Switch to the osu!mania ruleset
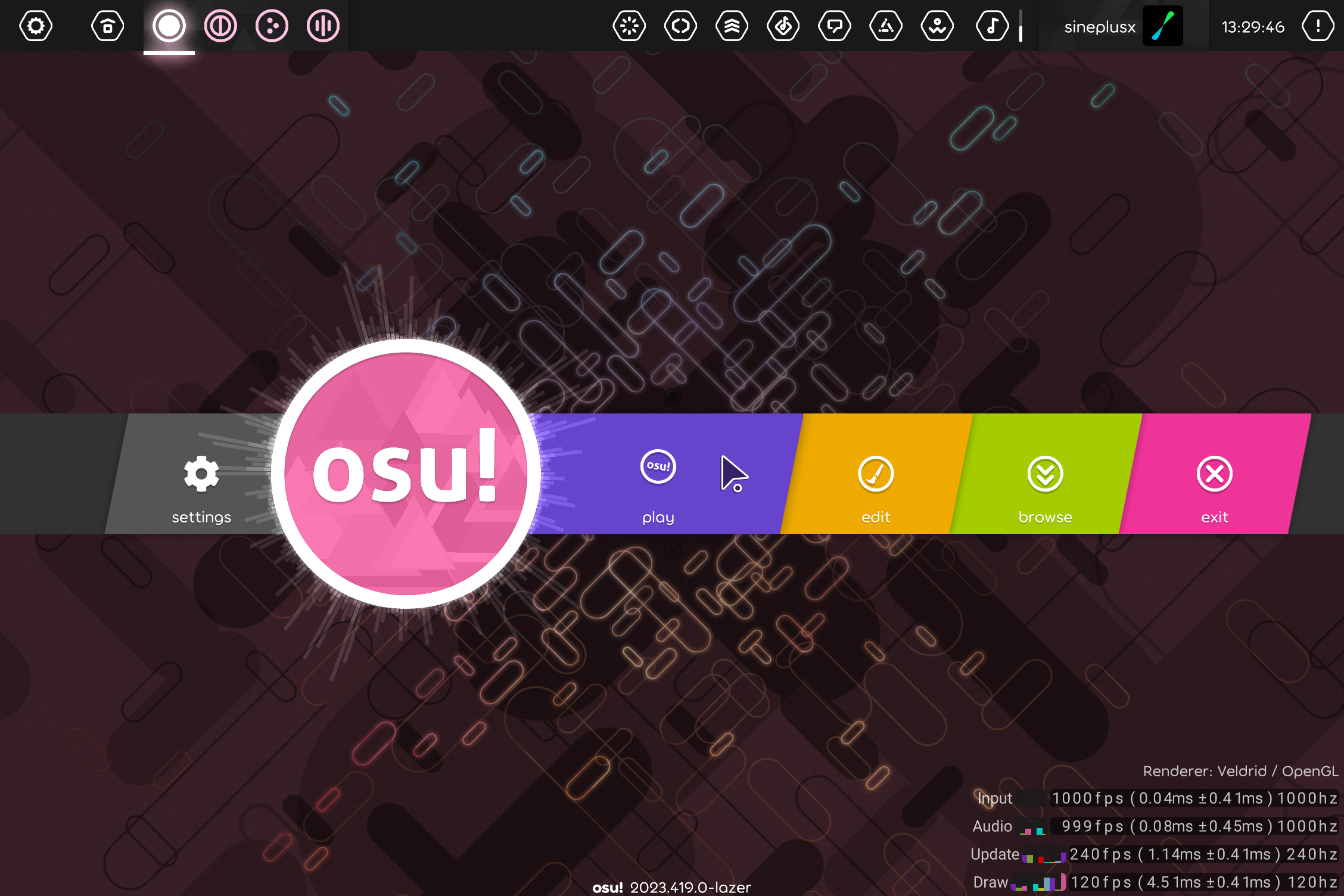The image size is (1344, 896). pyautogui.click(x=323, y=26)
